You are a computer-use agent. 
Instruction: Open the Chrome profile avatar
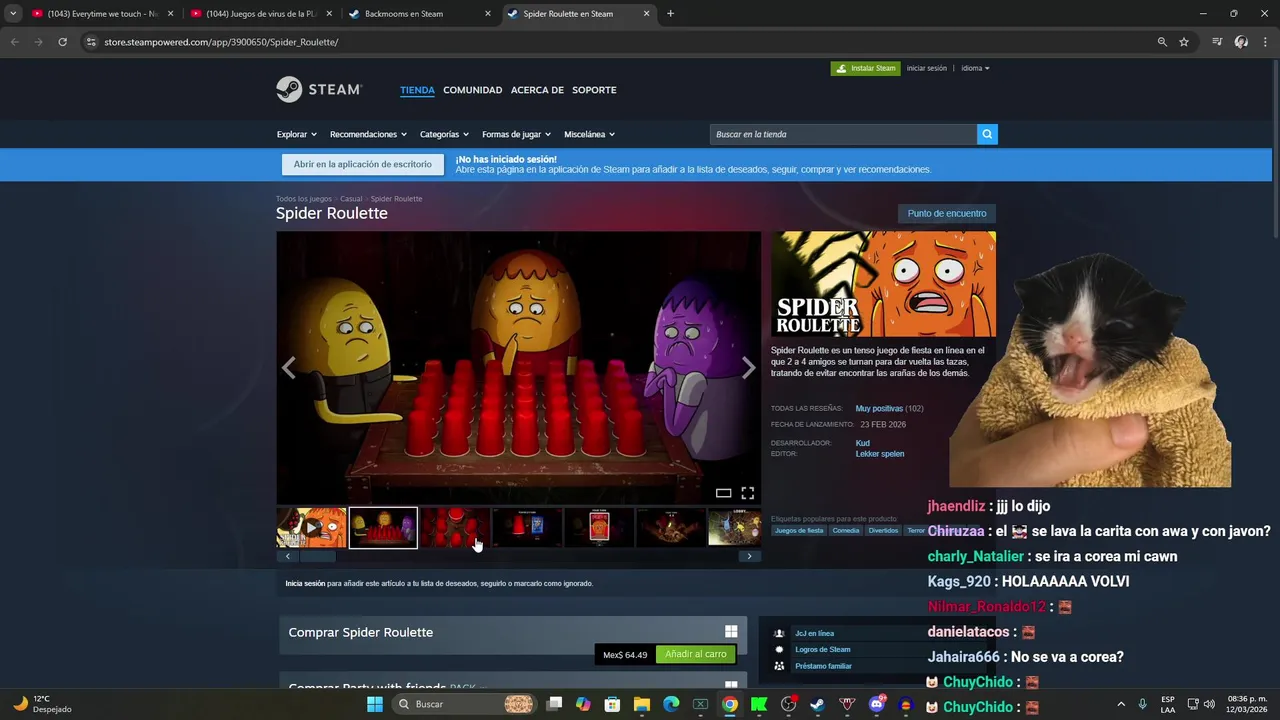point(1241,42)
